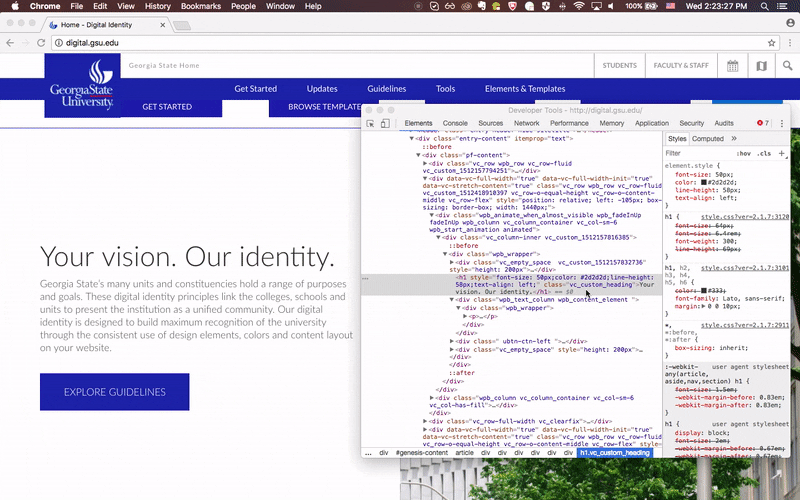Viewport: 800px width, 500px height.
Task: Close the Home - Digital Identity tab
Action: coord(163,24)
